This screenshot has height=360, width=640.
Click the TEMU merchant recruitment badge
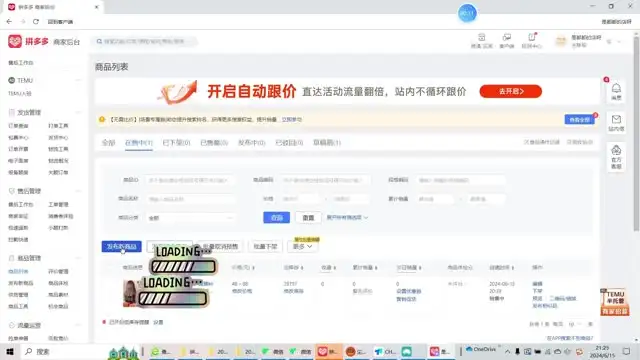(x=615, y=302)
